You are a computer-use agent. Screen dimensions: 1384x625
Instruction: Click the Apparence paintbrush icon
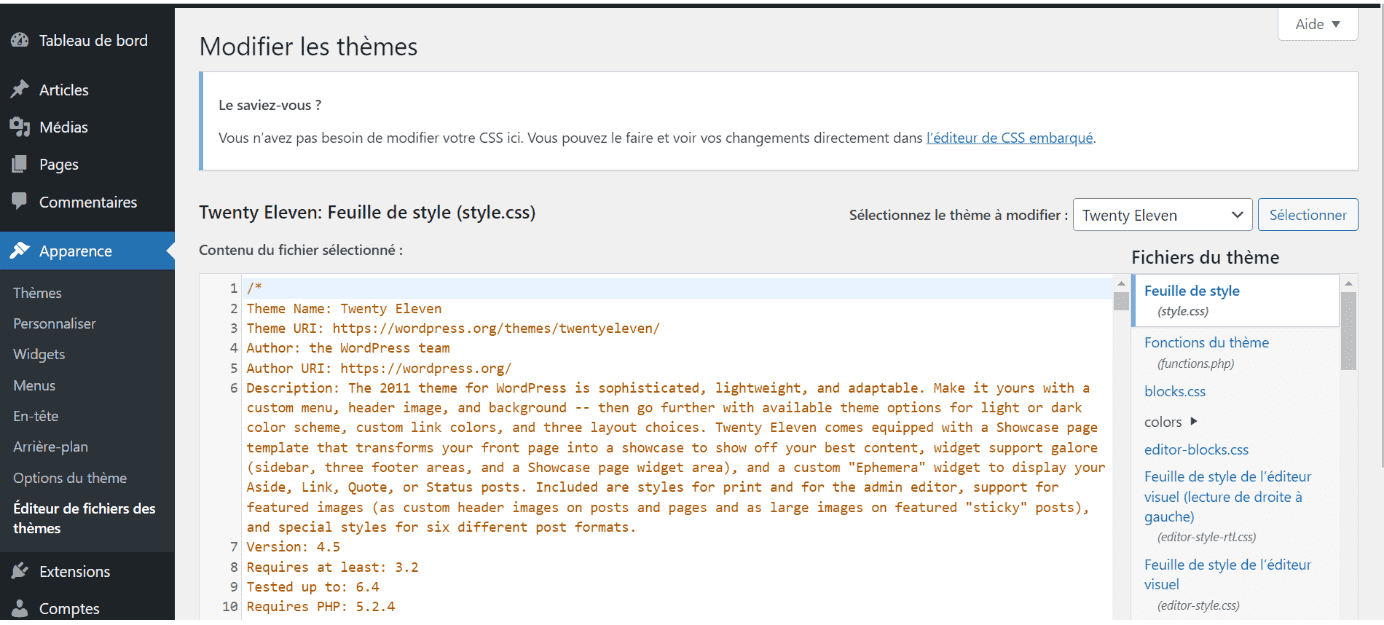(19, 251)
